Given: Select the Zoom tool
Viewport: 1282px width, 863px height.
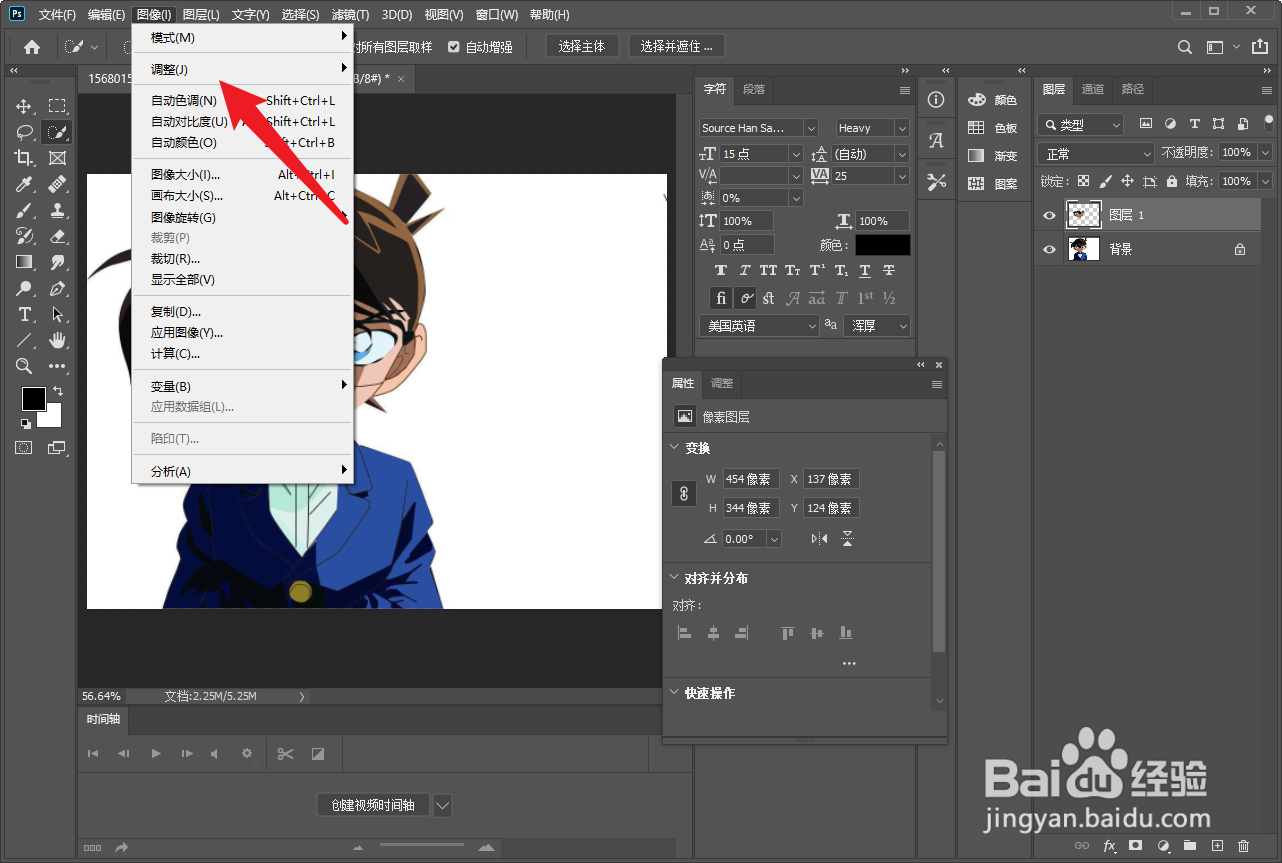Looking at the screenshot, I should (24, 366).
